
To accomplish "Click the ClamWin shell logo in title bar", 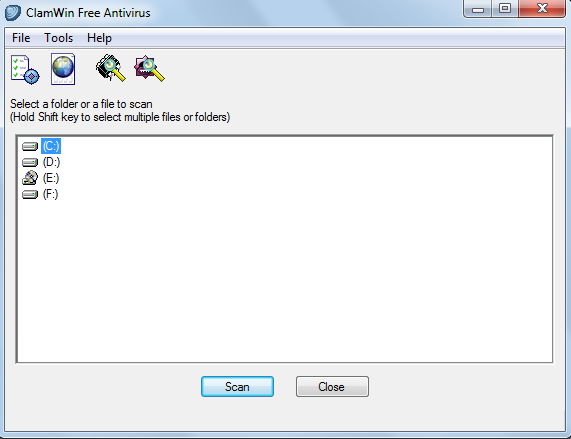I will [x=13, y=13].
